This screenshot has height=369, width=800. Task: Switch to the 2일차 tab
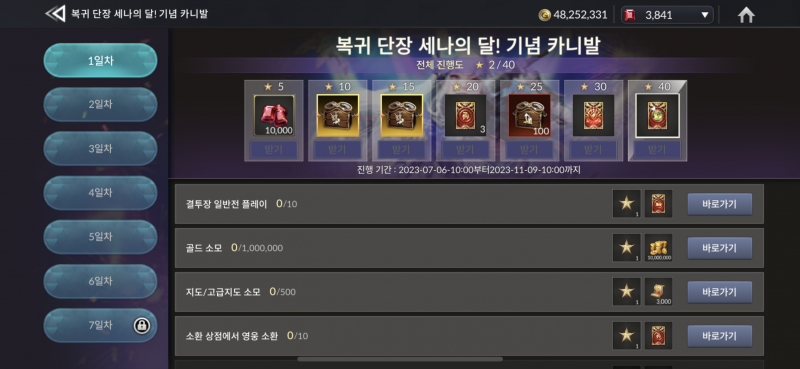pyautogui.click(x=101, y=105)
